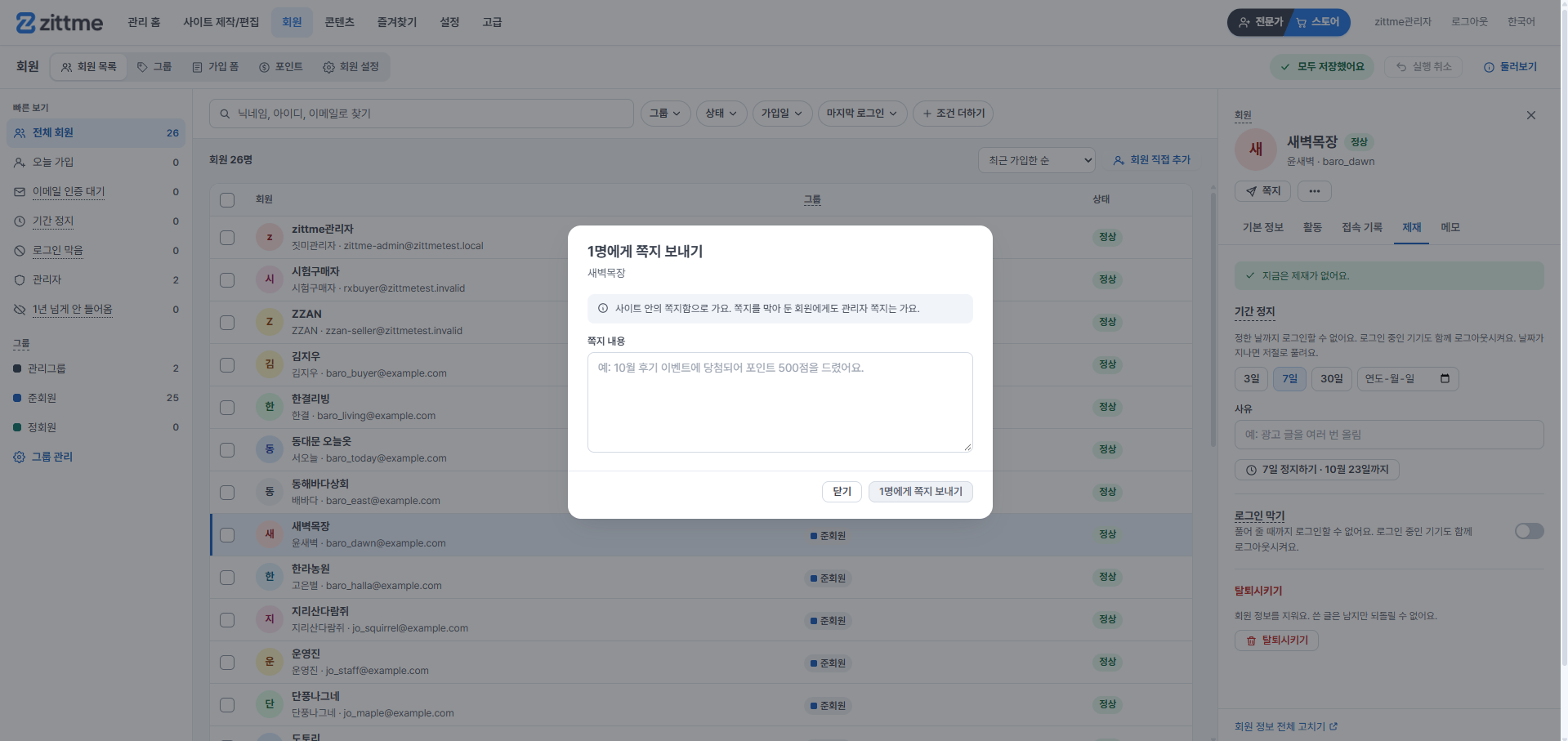The width and height of the screenshot is (1568, 741).
Task: Click the info icon in message notice
Action: pyautogui.click(x=603, y=309)
